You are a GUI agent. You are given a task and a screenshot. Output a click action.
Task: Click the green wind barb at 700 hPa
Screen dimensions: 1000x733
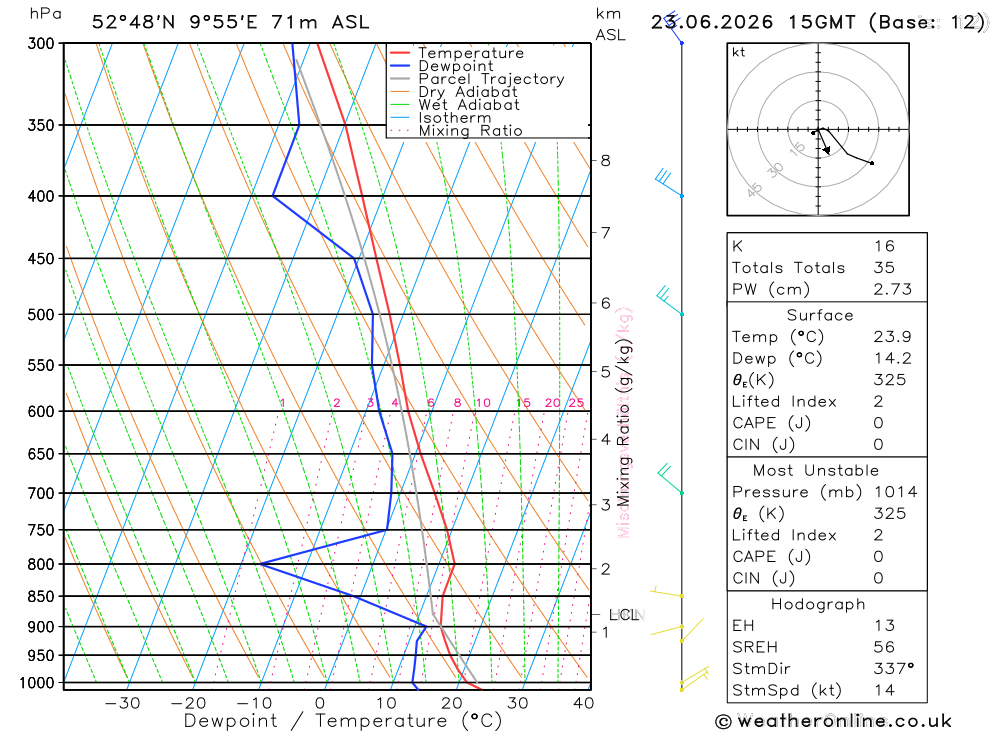point(670,479)
